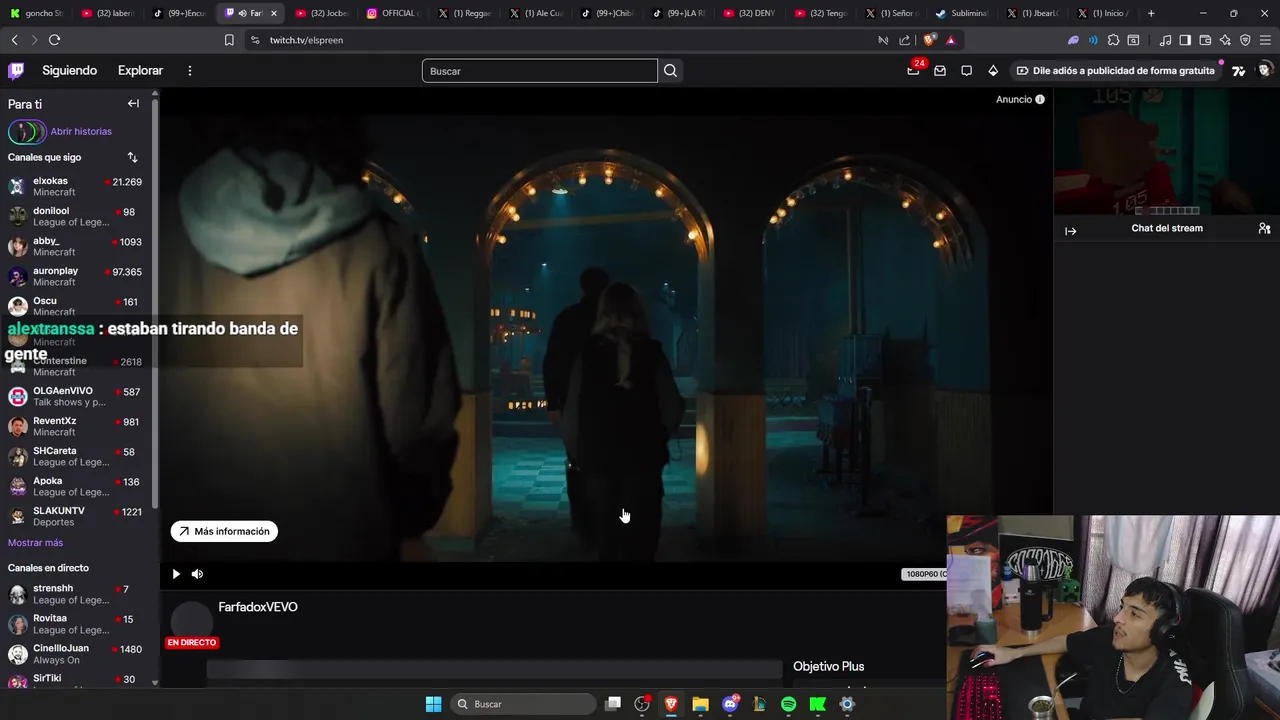Open Brave Leo AI sparkle icon
This screenshot has height=720, width=1280.
[1225, 40]
